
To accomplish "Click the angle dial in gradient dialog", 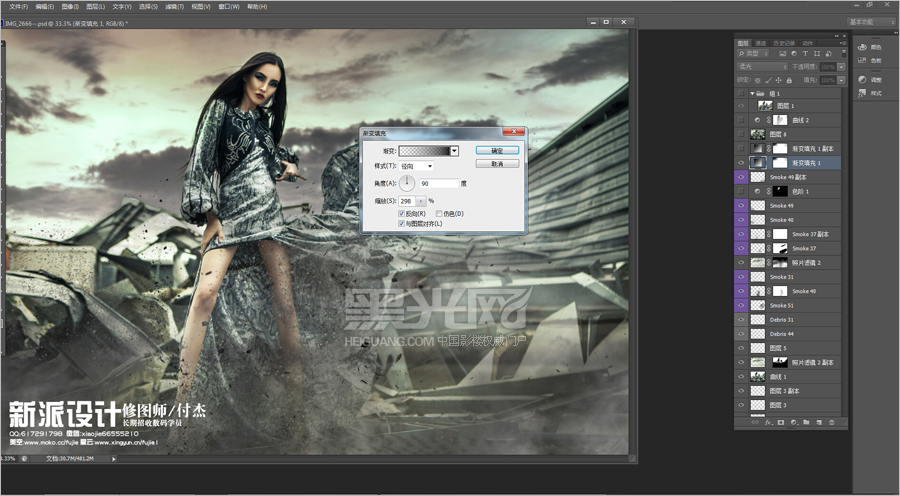I will click(407, 183).
